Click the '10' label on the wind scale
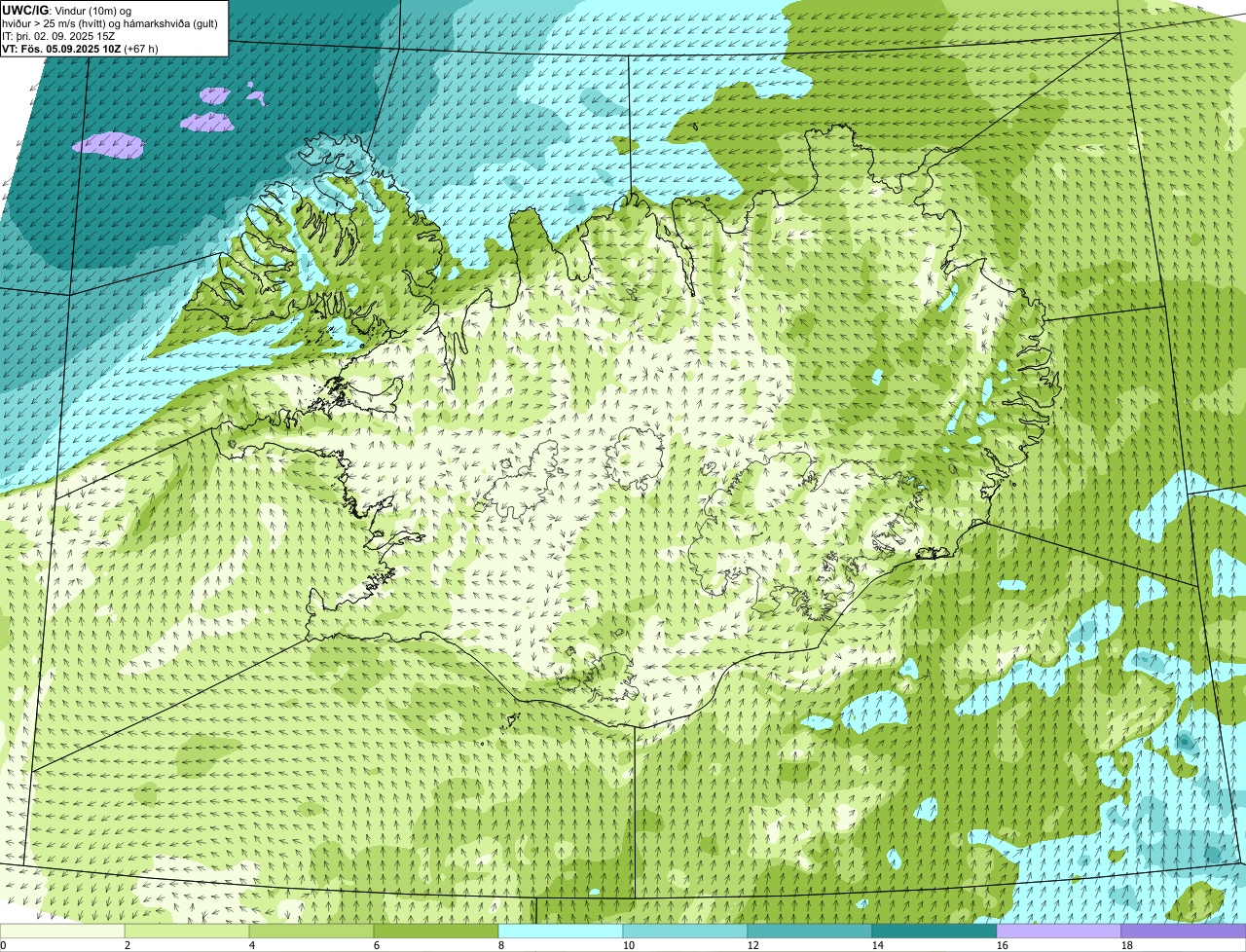Viewport: 1246px width, 952px height. click(629, 945)
